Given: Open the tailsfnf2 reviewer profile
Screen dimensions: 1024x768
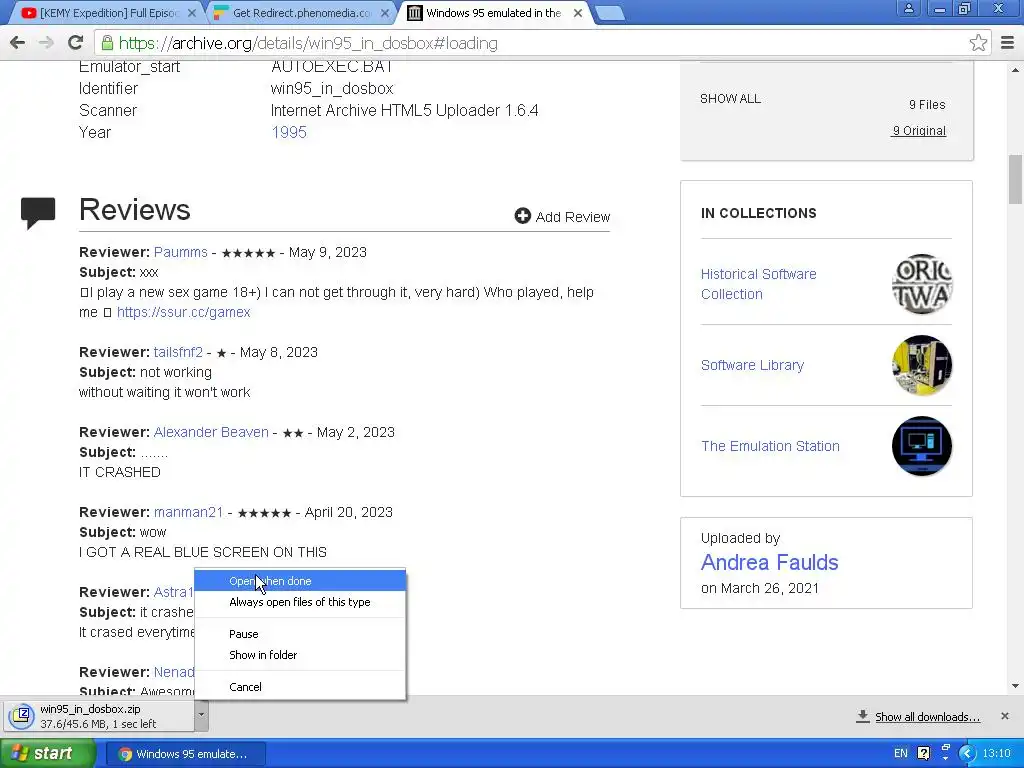Looking at the screenshot, I should click(x=178, y=352).
